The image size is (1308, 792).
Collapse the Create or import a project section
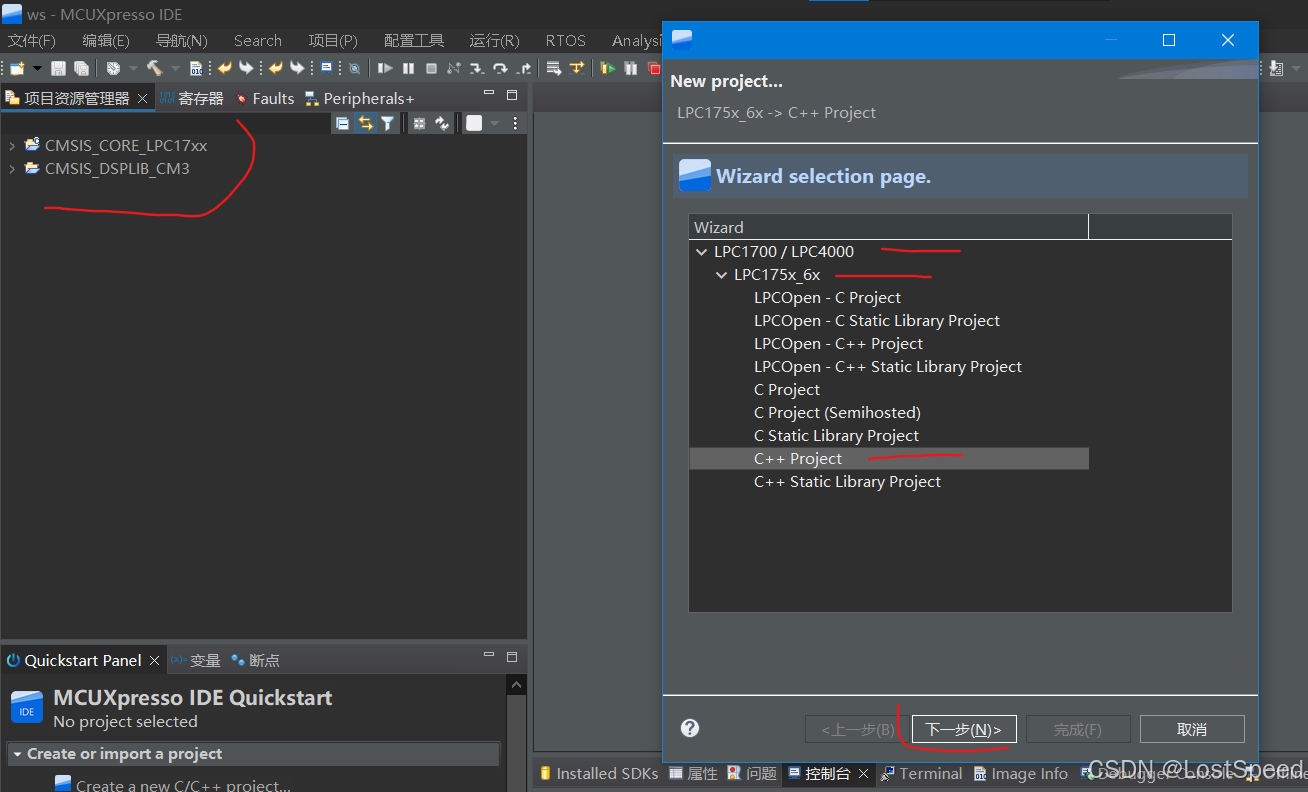click(x=17, y=754)
